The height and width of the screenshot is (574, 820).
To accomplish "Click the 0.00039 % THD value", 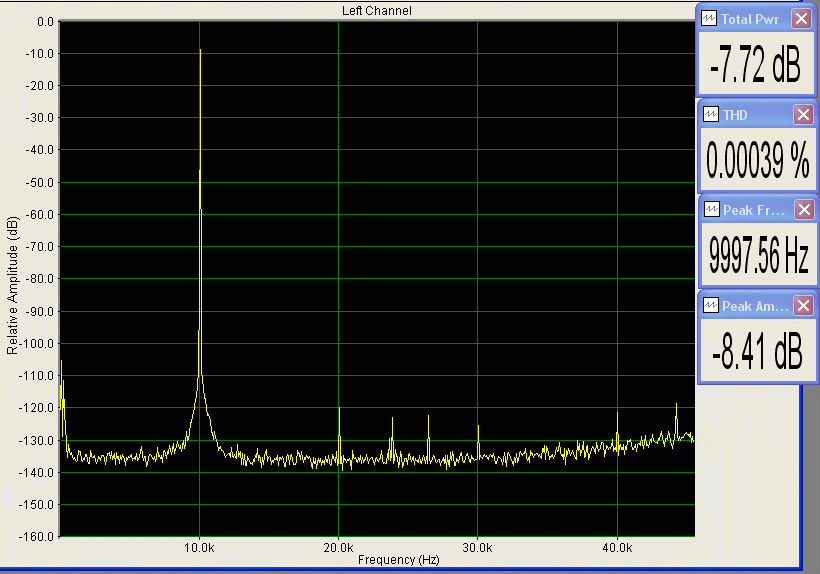I will click(757, 160).
